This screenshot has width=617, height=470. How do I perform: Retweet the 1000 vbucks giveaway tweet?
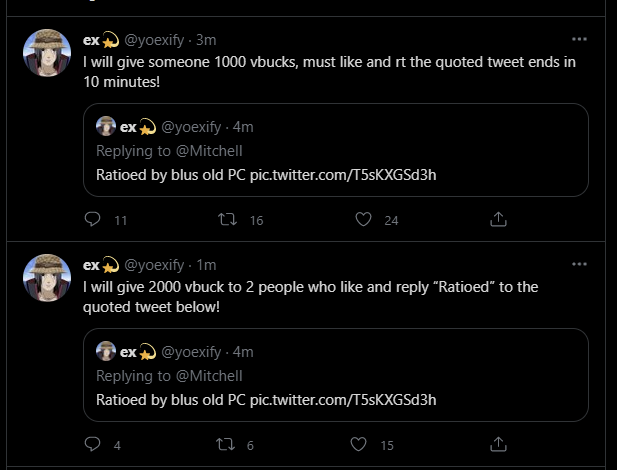[227, 220]
